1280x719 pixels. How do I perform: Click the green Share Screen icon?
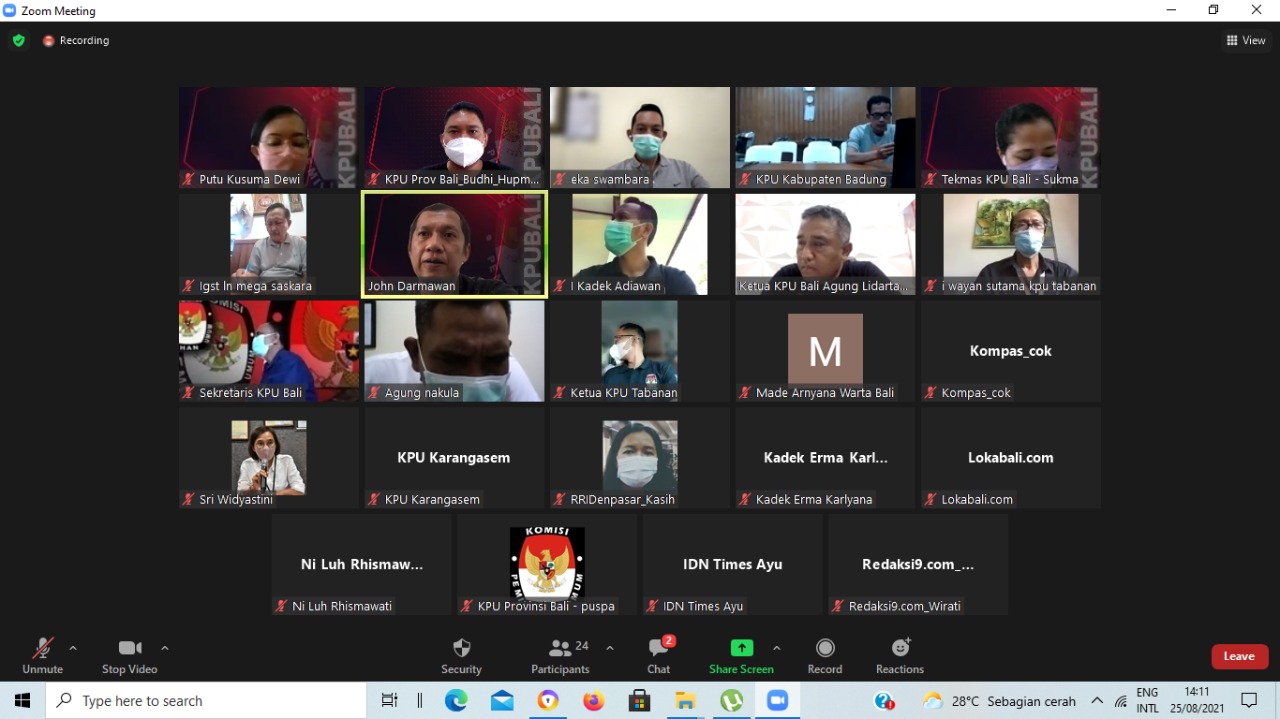point(741,648)
